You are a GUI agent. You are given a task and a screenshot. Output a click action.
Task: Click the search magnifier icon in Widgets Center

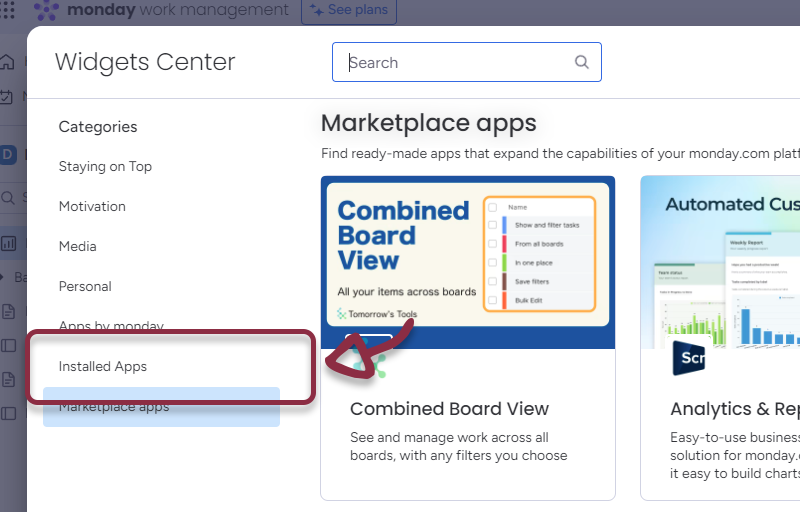582,62
